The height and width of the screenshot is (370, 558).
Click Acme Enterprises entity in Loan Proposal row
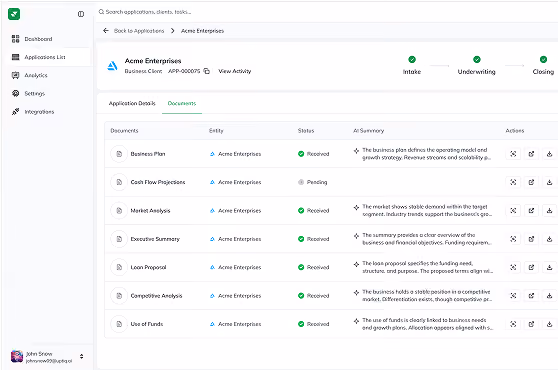coord(236,267)
